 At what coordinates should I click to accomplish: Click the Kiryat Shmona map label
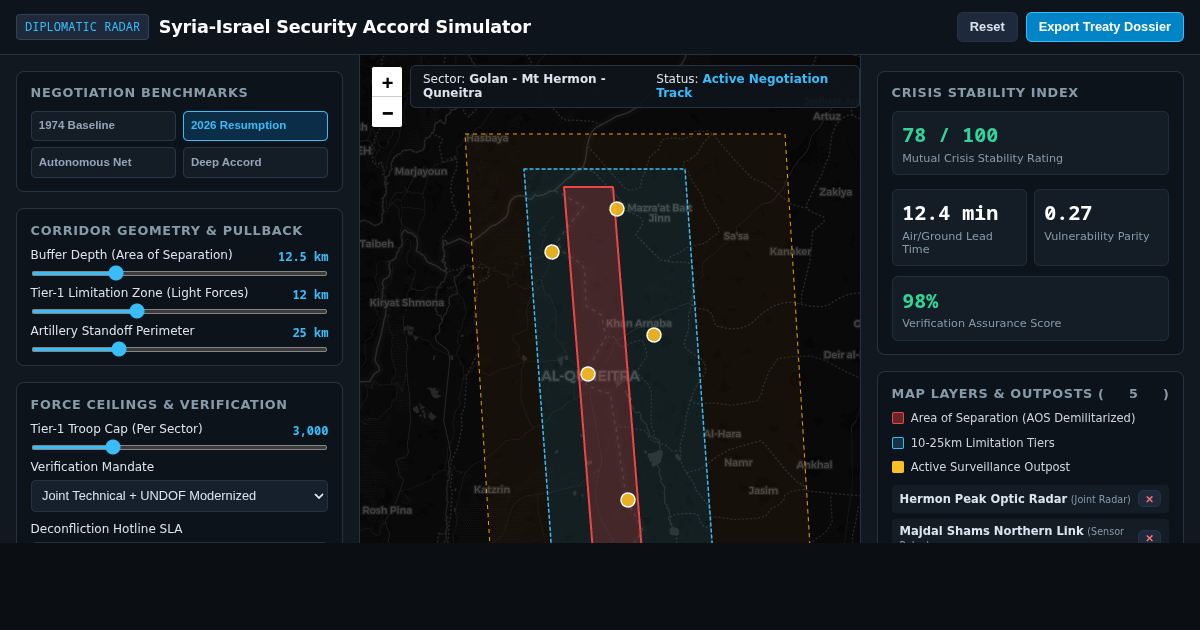point(407,303)
